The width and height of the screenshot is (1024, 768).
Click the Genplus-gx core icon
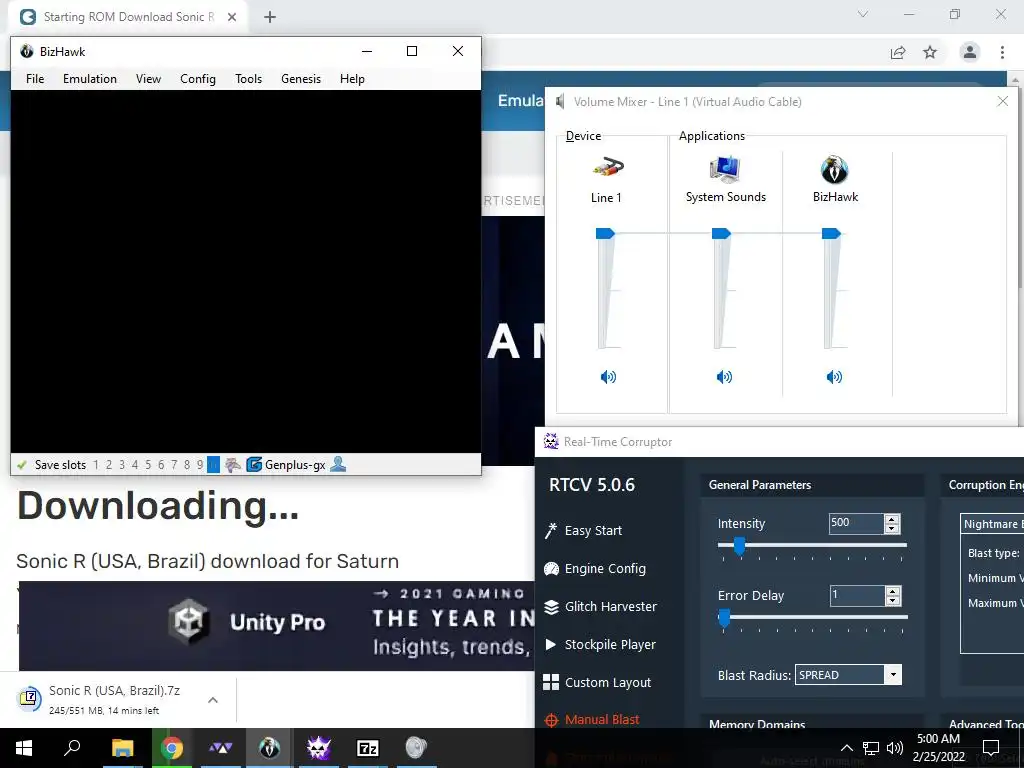point(254,465)
